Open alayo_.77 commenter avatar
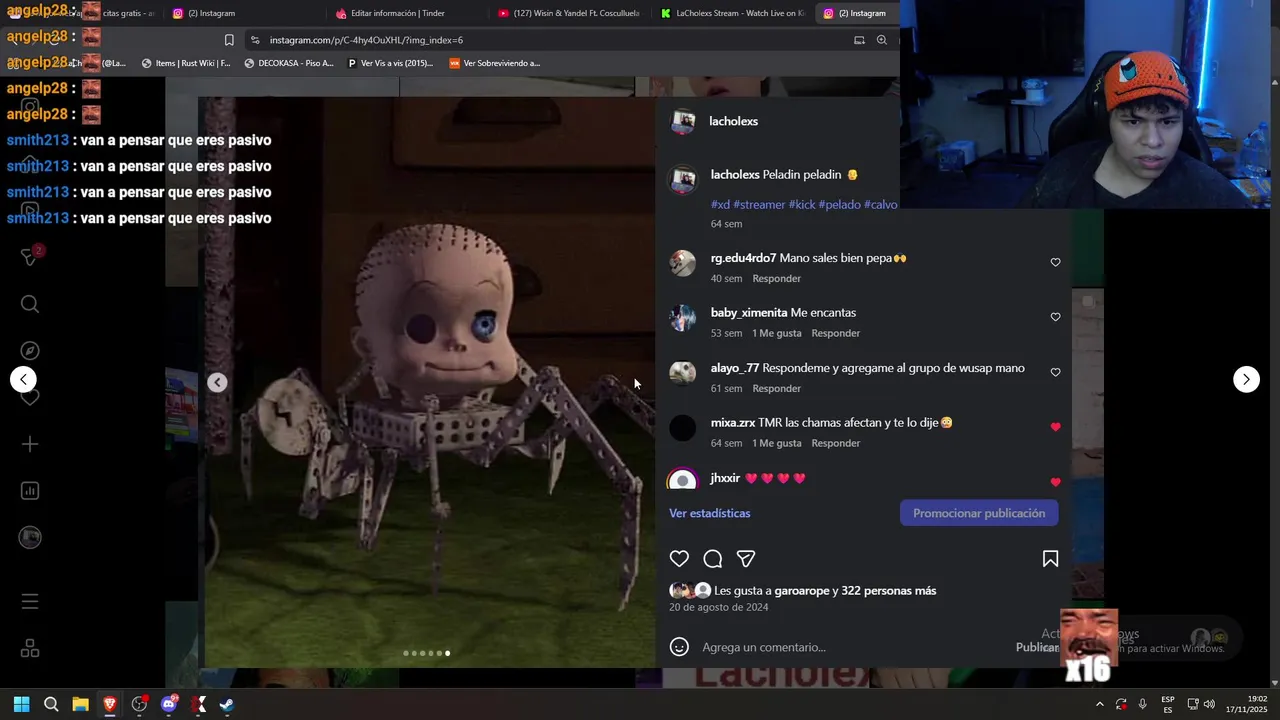 point(683,373)
